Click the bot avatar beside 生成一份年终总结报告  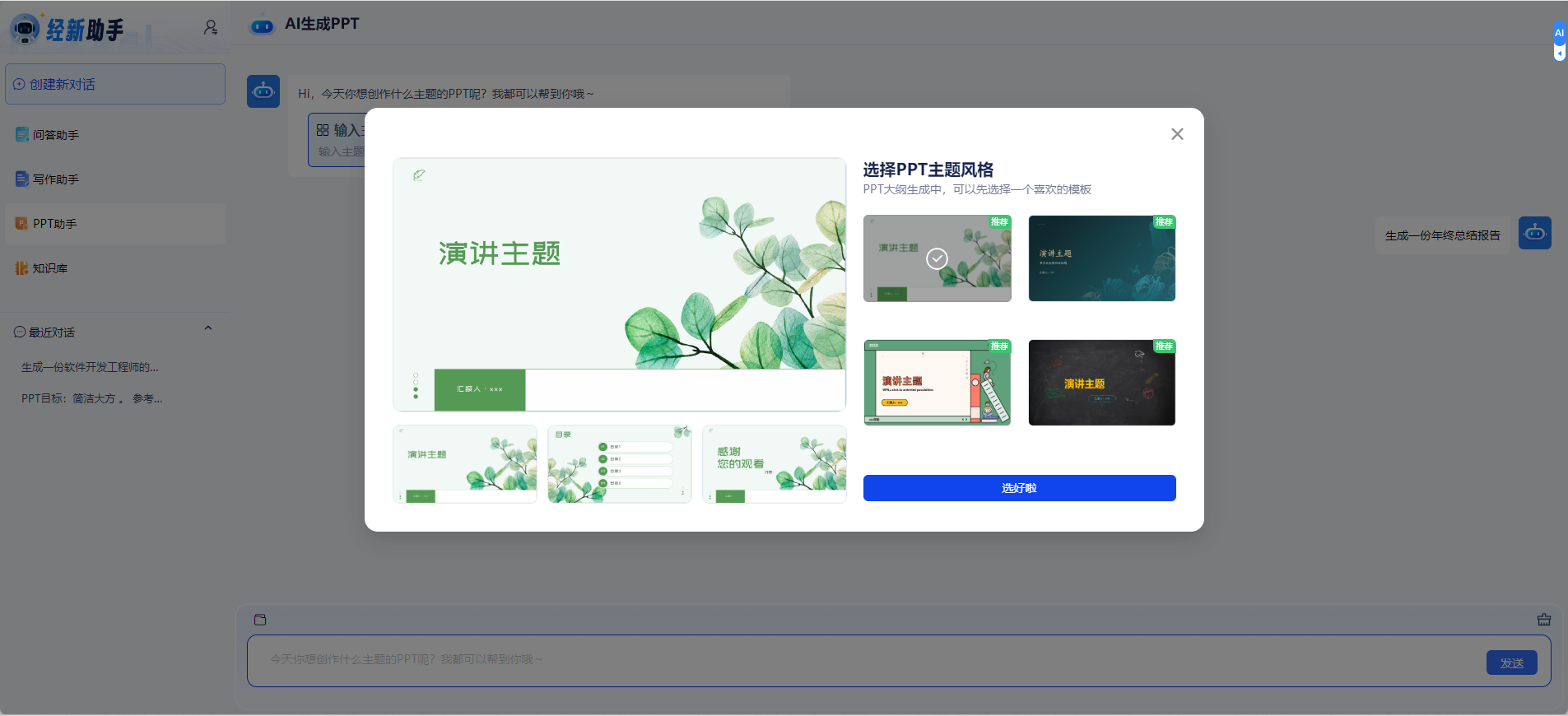pos(1535,233)
